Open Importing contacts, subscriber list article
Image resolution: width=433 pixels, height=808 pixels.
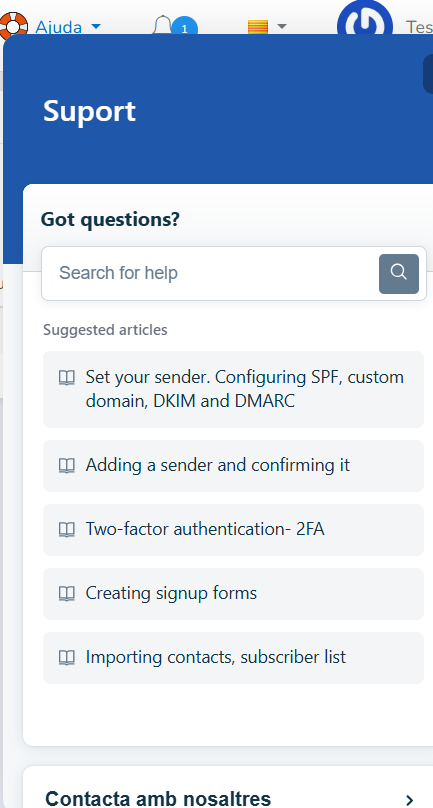(233, 658)
